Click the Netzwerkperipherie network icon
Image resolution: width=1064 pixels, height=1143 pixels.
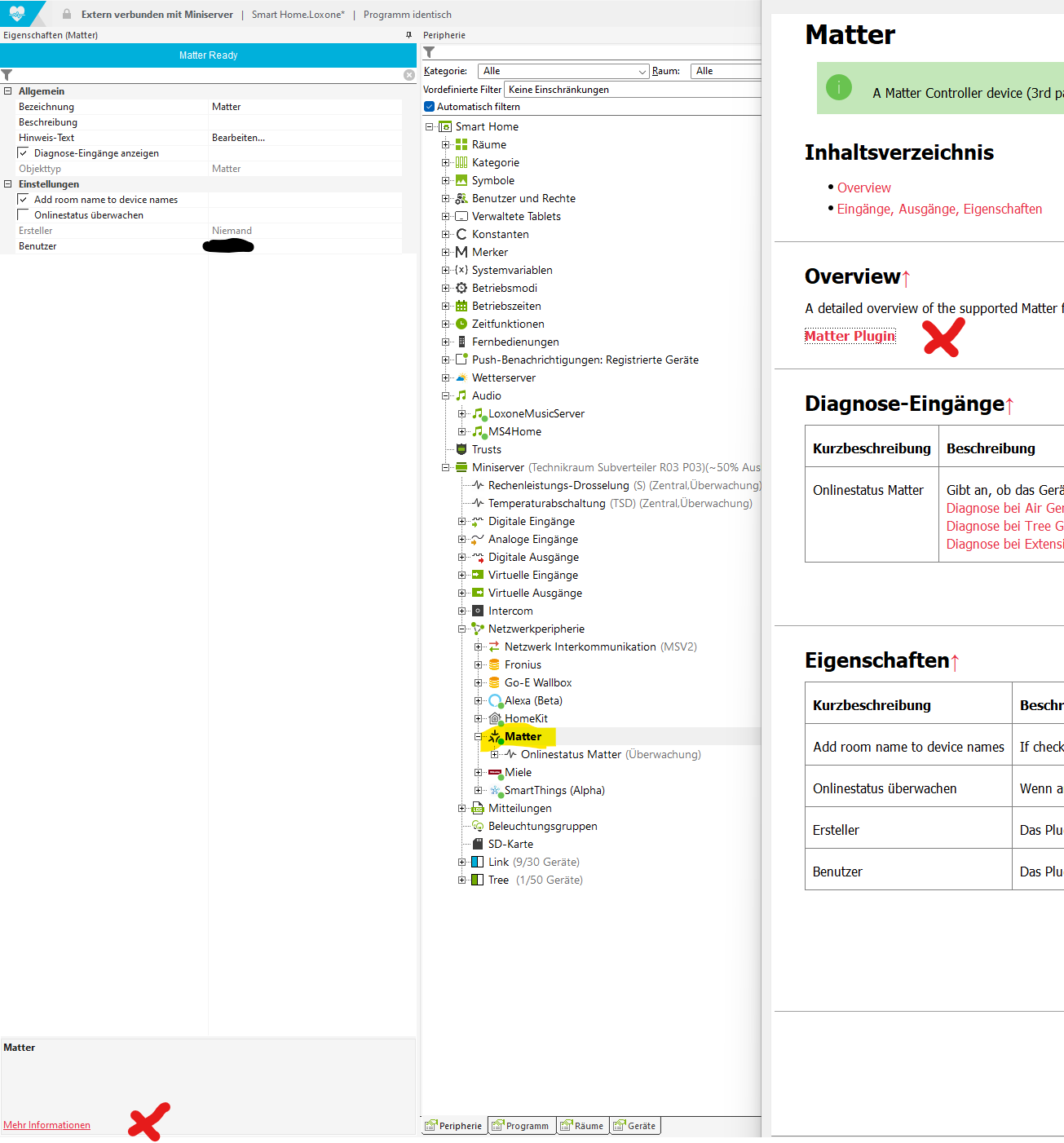478,629
